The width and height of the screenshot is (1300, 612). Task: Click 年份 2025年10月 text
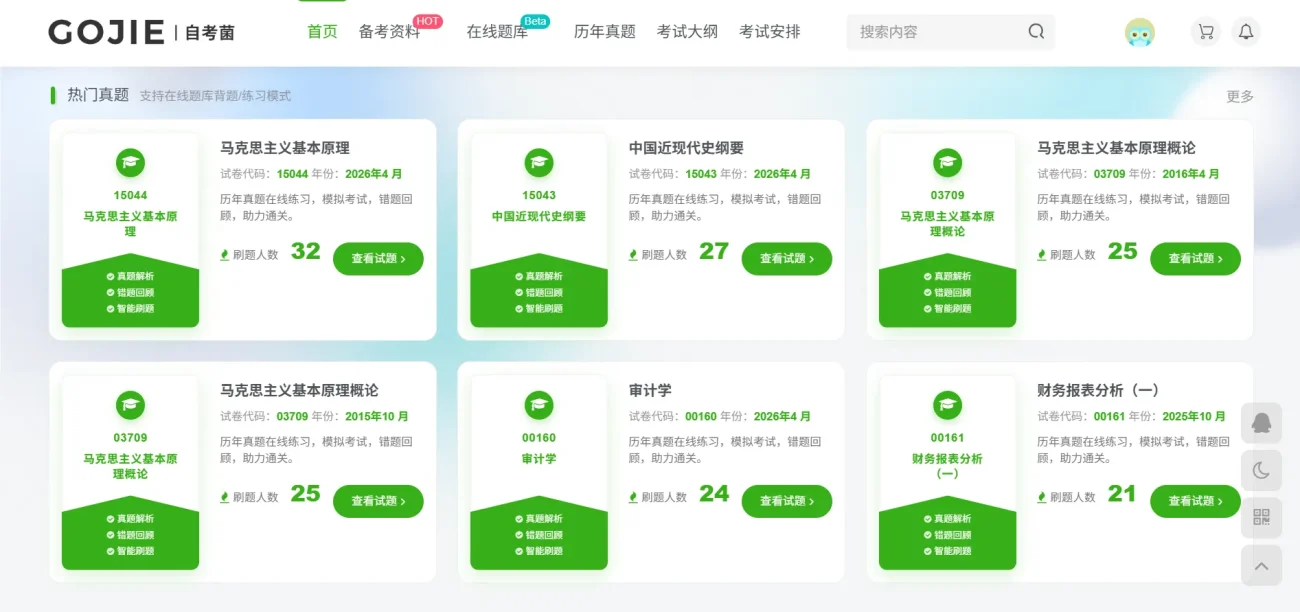(x=1178, y=417)
